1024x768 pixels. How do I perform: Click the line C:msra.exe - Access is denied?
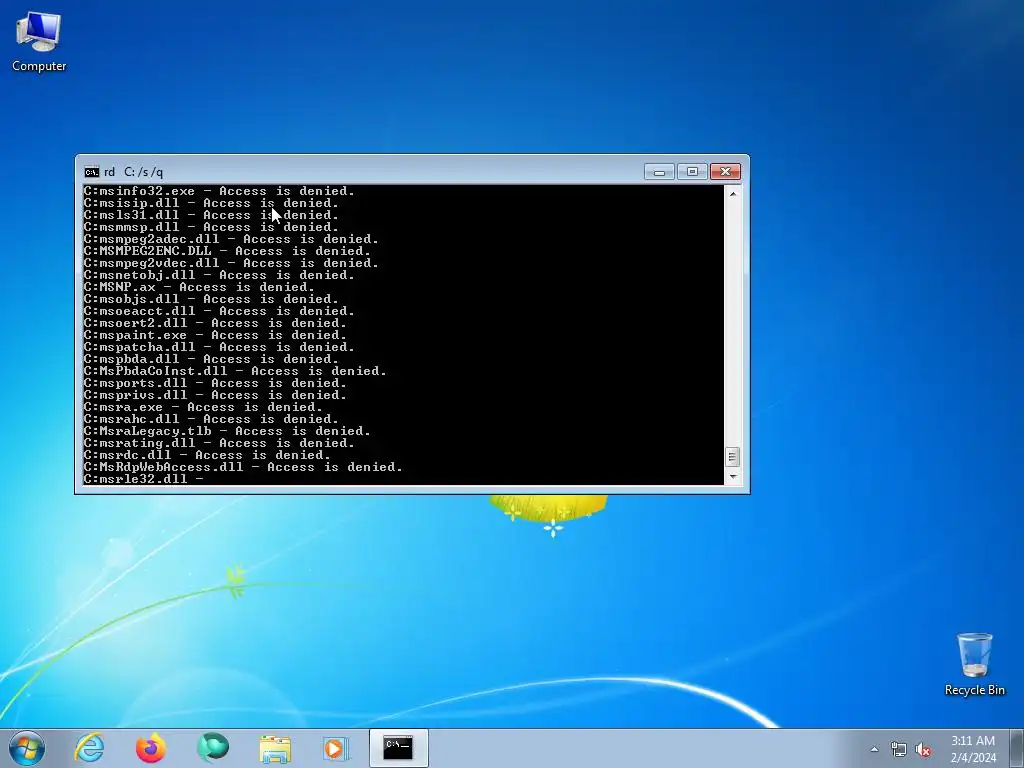(203, 408)
